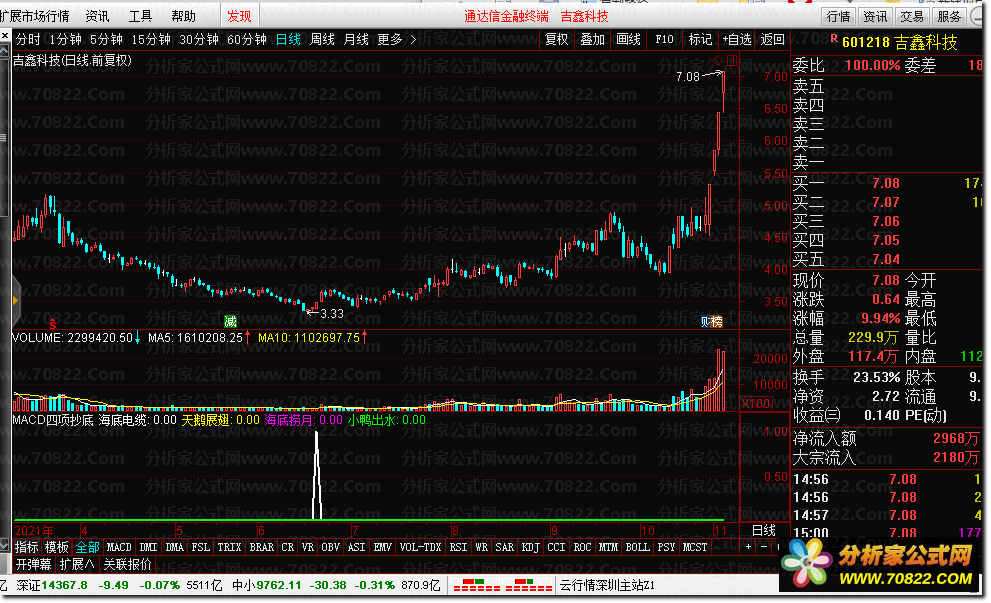
Task: Select the RSI indicator tab
Action: click(x=458, y=547)
